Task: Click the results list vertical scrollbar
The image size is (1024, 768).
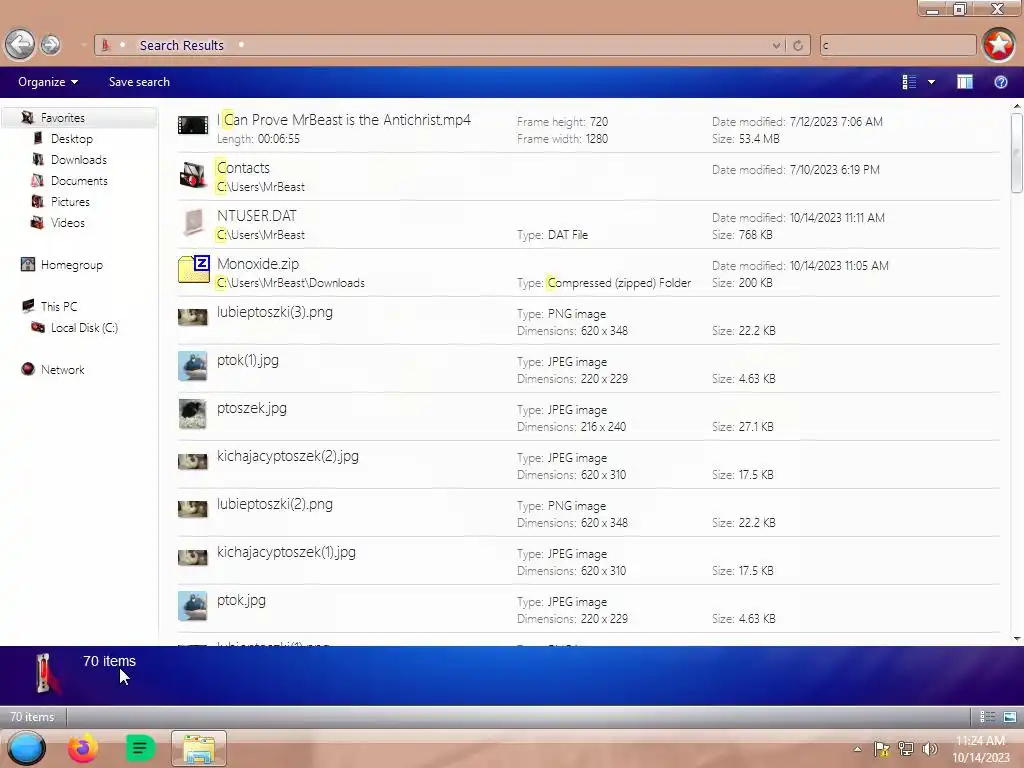Action: [x=1016, y=154]
